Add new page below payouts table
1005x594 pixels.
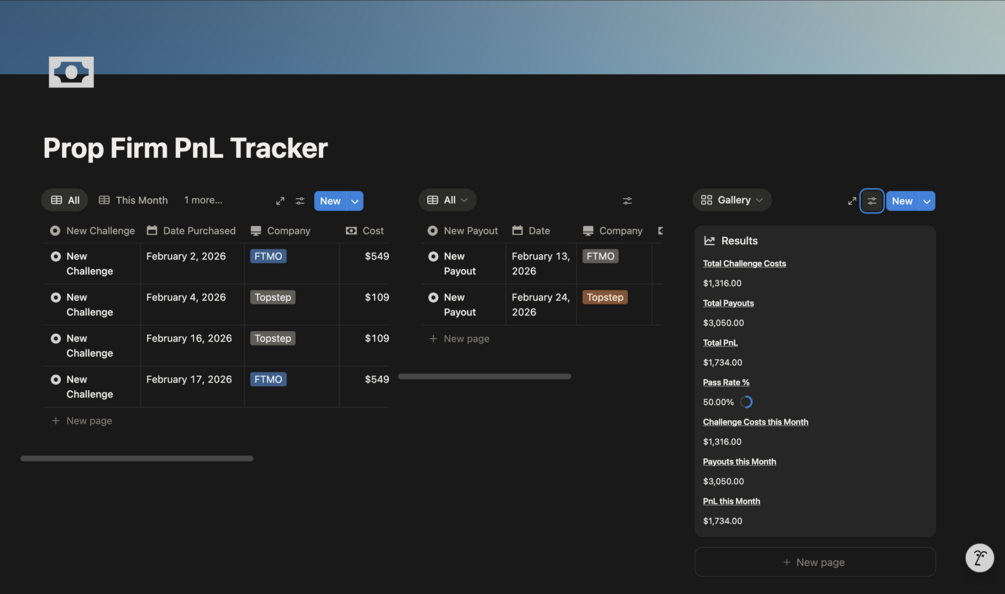click(460, 338)
